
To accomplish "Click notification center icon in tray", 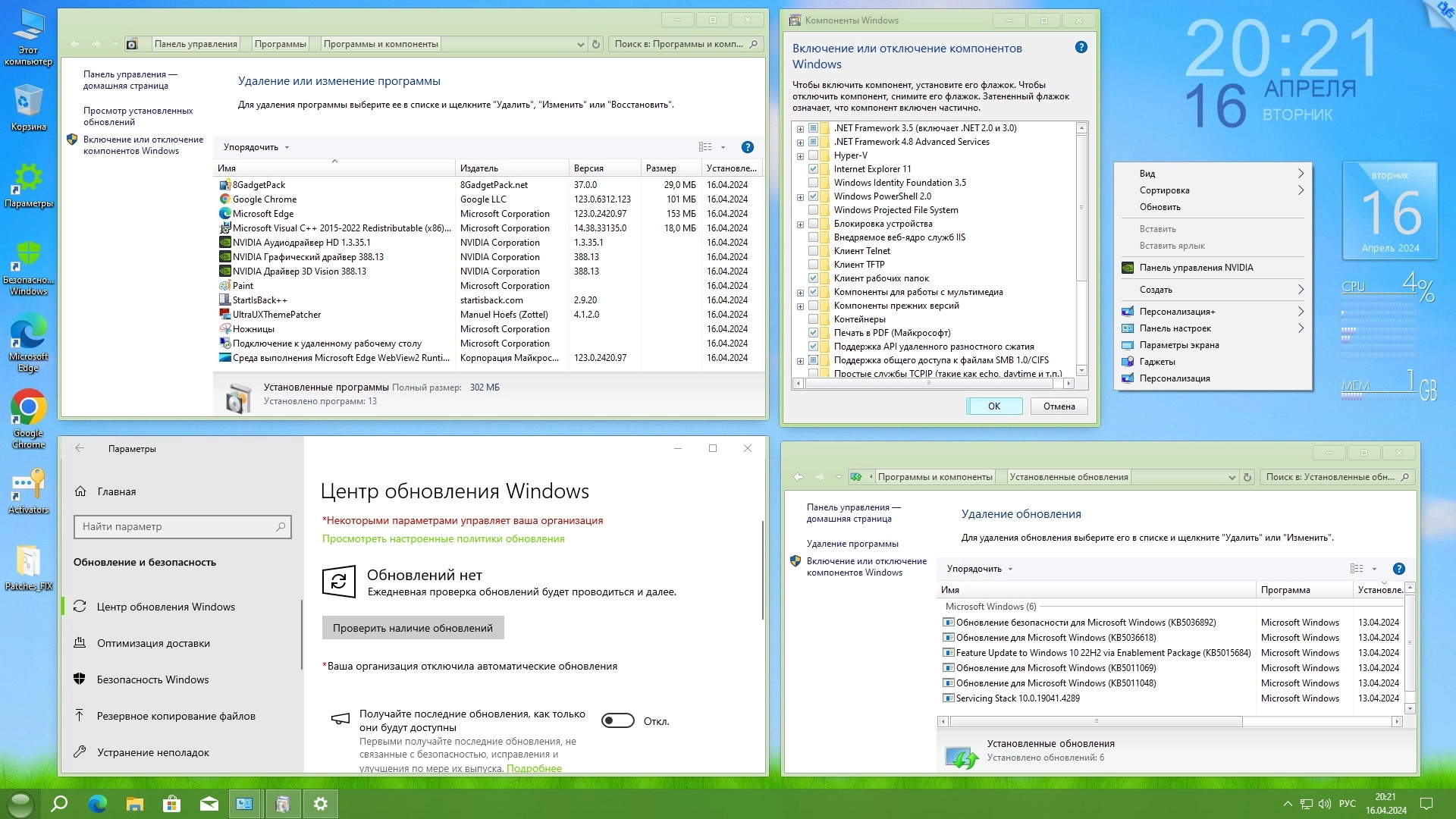I will 1426,804.
